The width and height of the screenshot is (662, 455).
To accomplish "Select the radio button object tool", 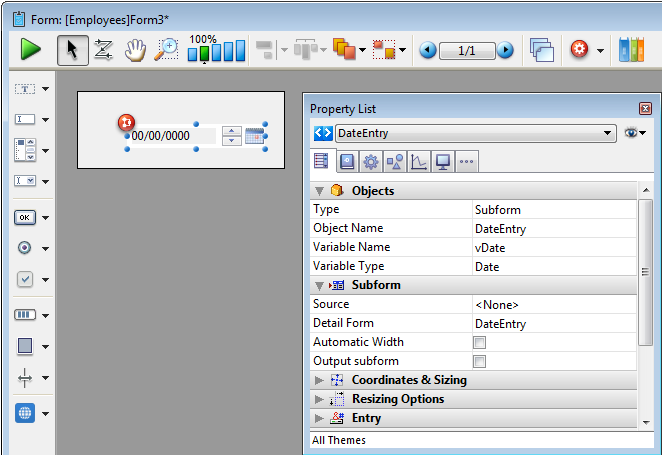I will click(25, 248).
